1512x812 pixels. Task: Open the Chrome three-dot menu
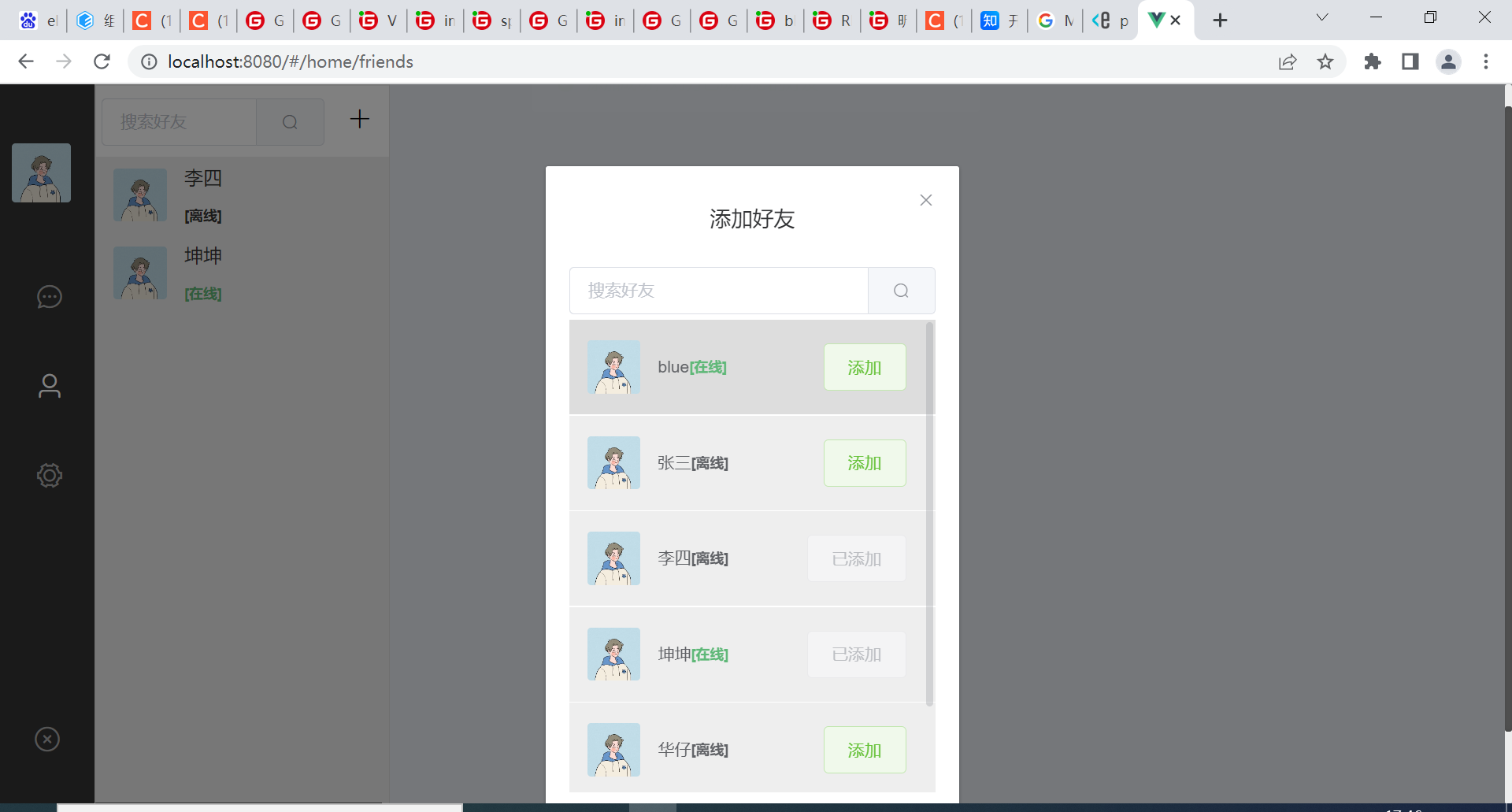point(1486,61)
